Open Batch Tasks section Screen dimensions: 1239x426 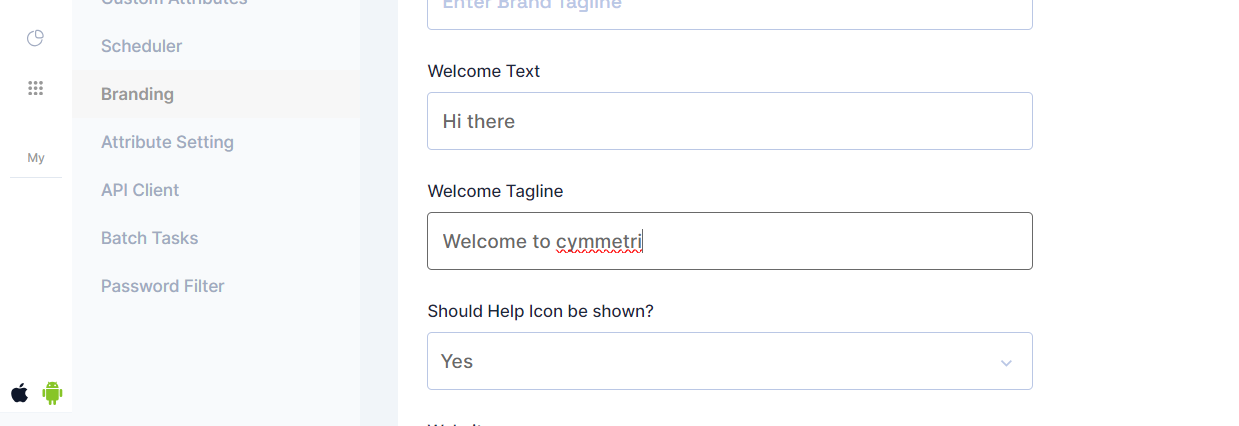tap(149, 238)
